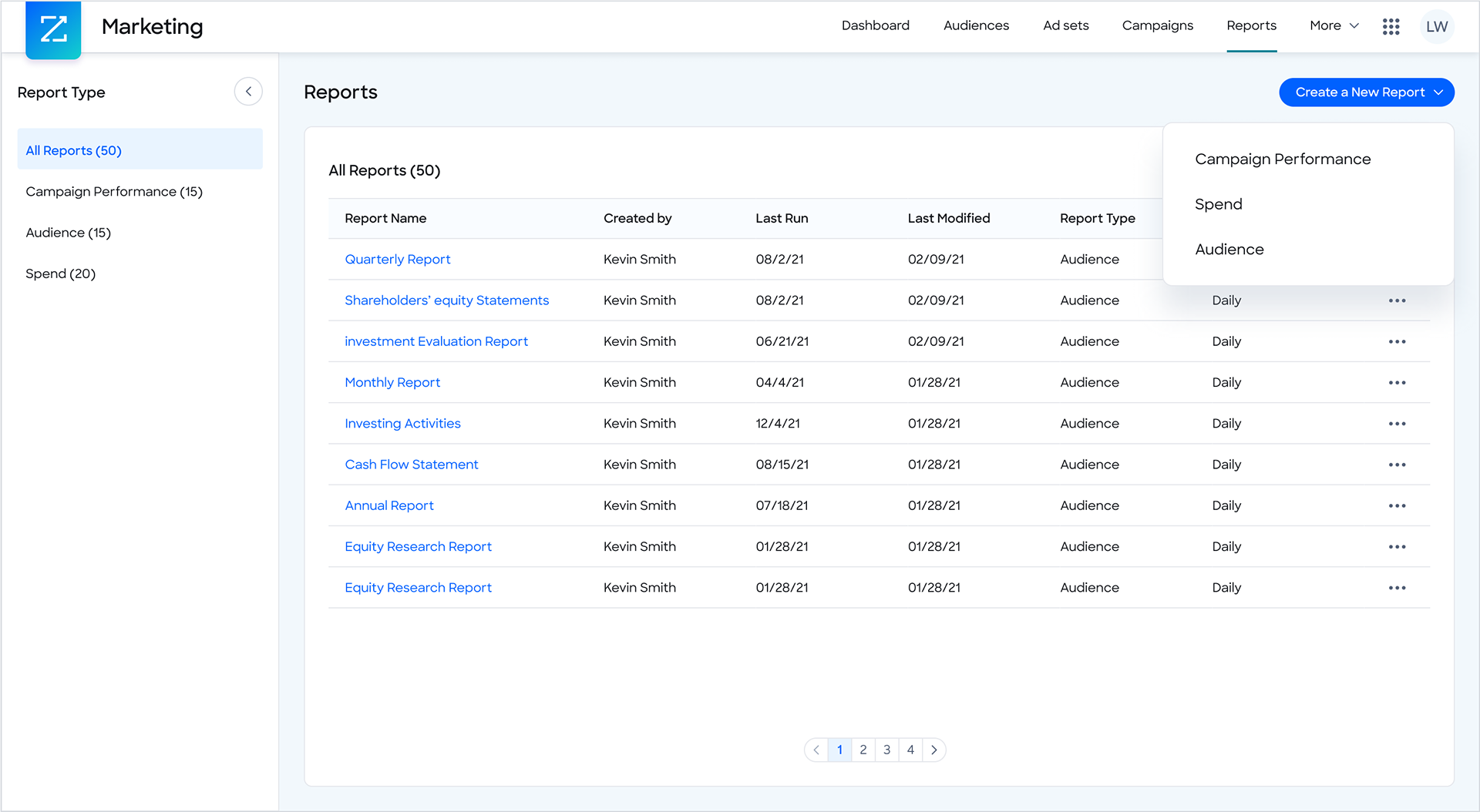Go to page 4
Viewport: 1480px width, 812px height.
click(910, 750)
